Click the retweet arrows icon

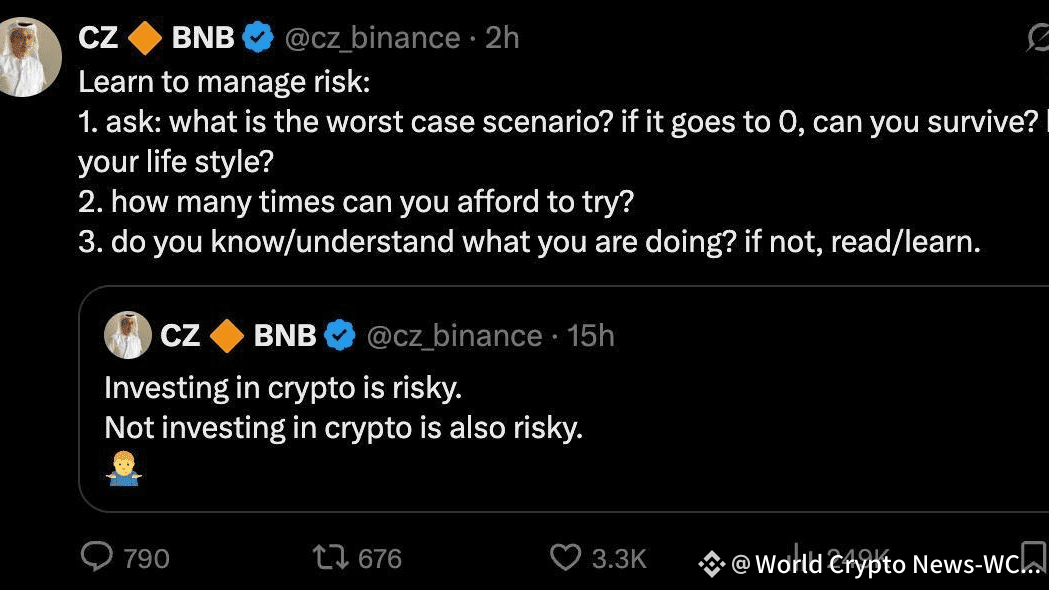pos(329,557)
